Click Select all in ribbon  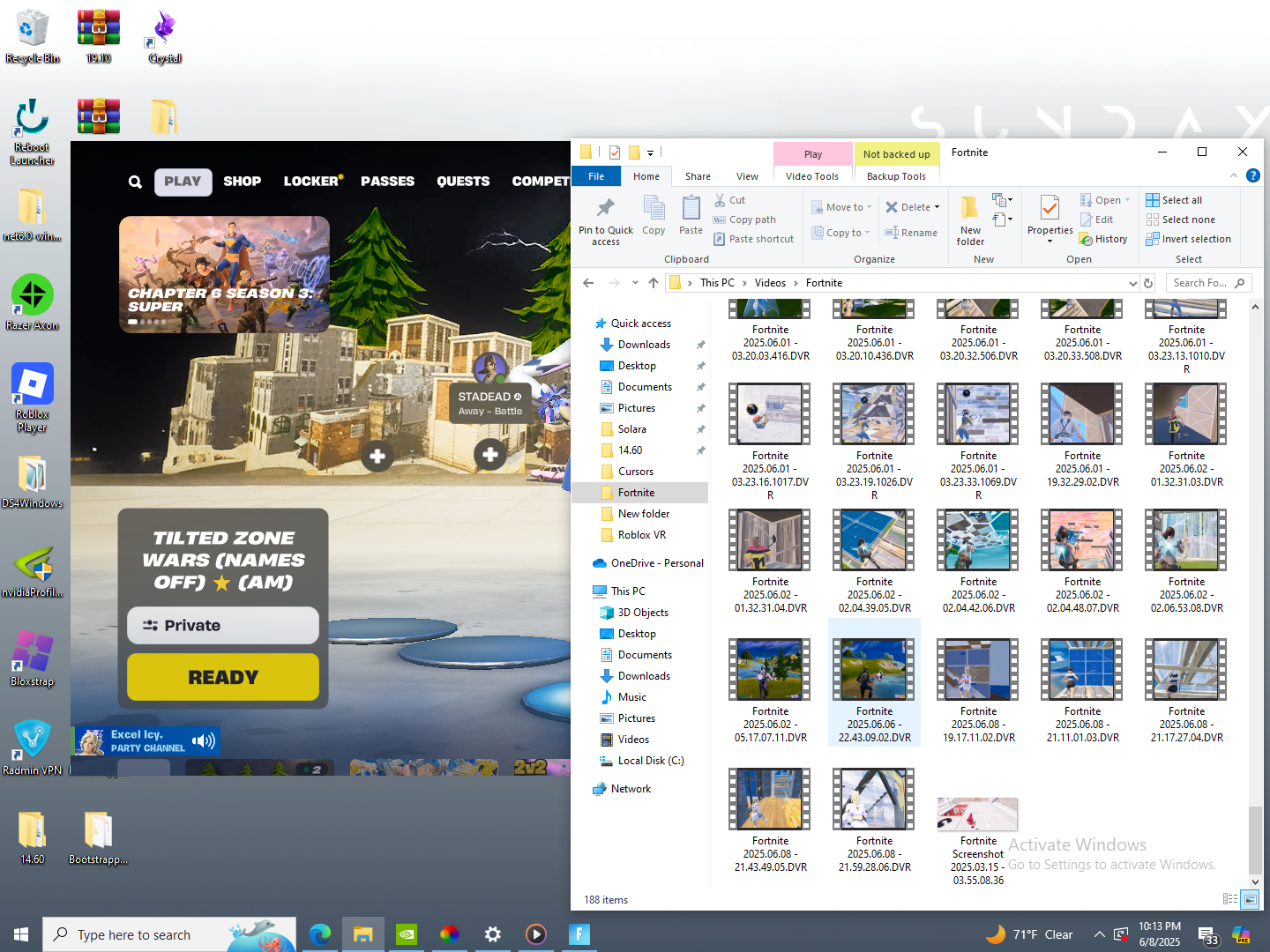[x=1174, y=200]
